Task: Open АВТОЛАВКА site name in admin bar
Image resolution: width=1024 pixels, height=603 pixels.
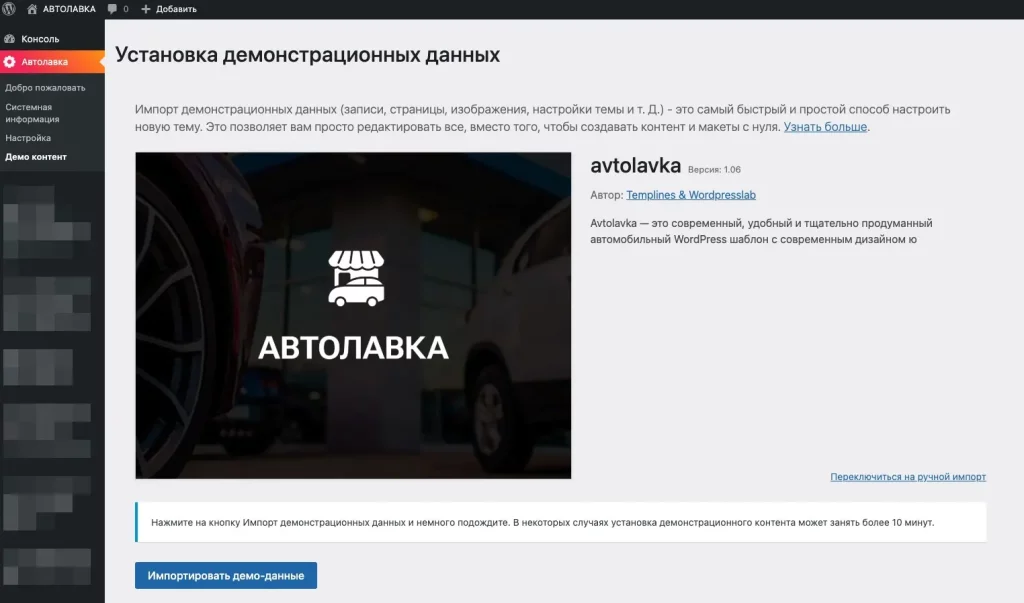Action: (x=69, y=9)
